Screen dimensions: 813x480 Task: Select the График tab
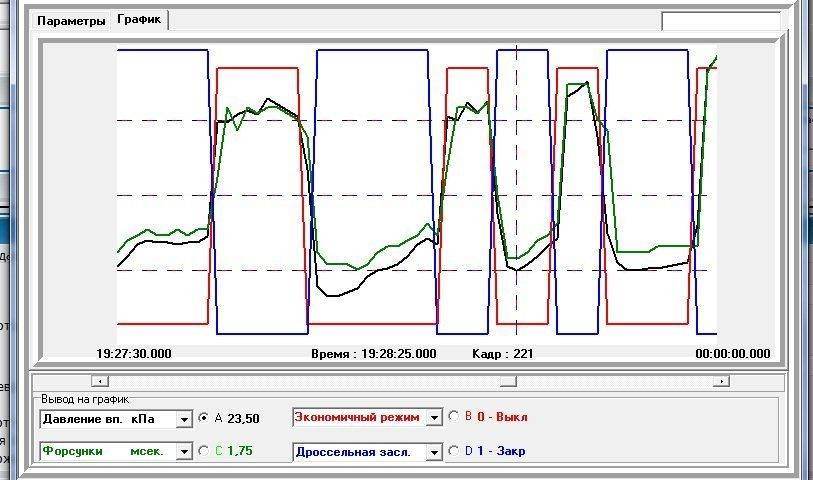[x=139, y=20]
